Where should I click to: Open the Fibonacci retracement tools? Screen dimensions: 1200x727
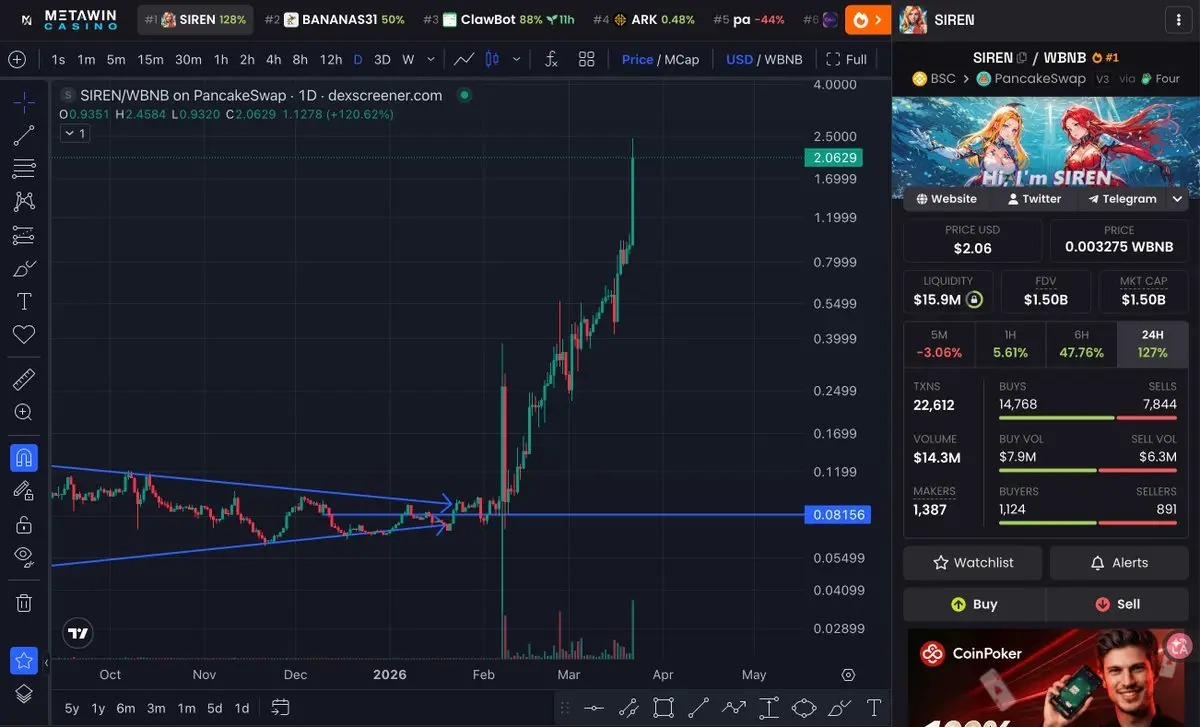[24, 168]
